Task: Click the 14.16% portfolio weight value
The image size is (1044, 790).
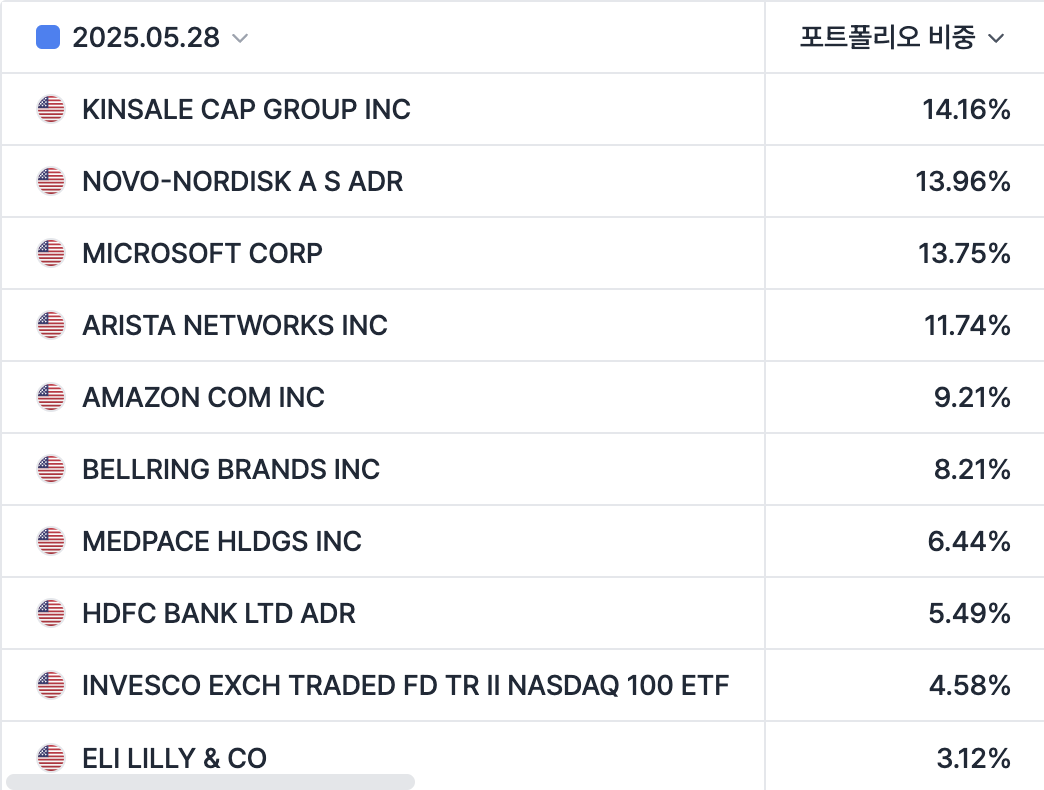Action: (x=966, y=109)
